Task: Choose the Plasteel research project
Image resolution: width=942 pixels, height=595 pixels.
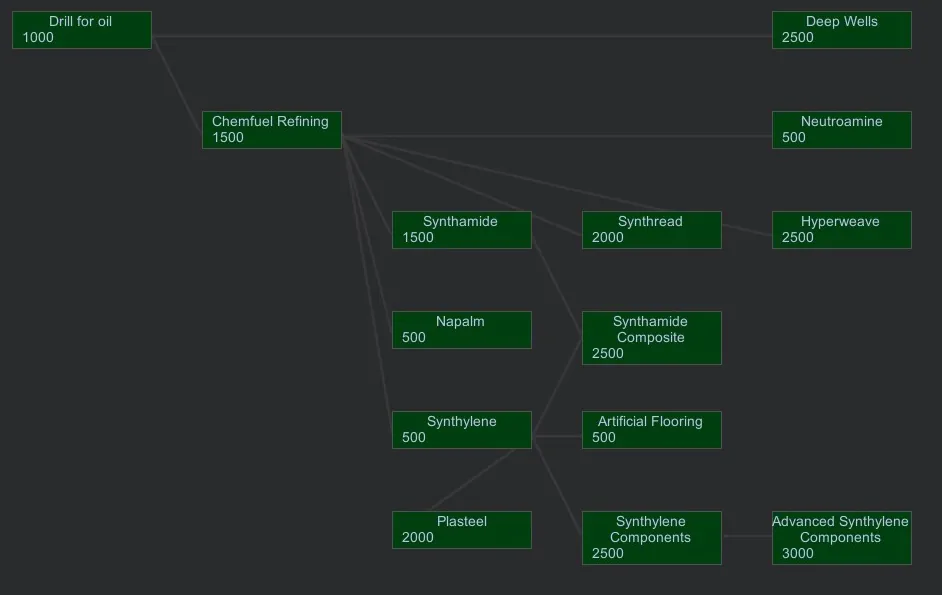Action: pos(461,530)
